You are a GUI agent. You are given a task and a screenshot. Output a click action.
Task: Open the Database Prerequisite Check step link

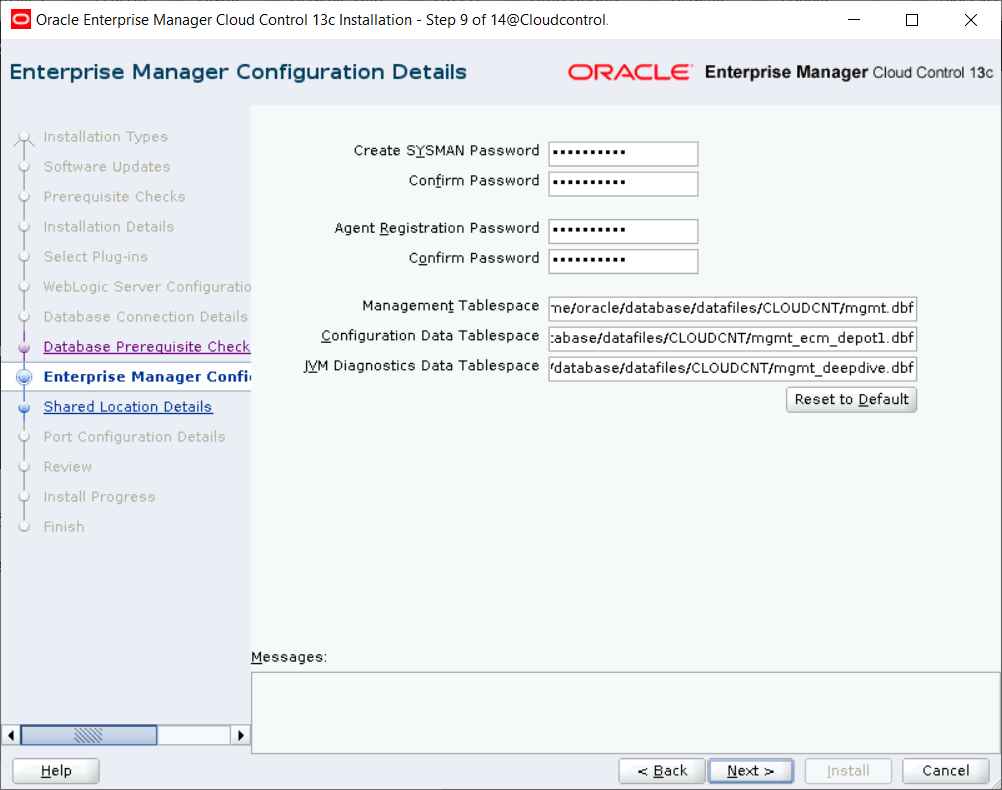[146, 346]
